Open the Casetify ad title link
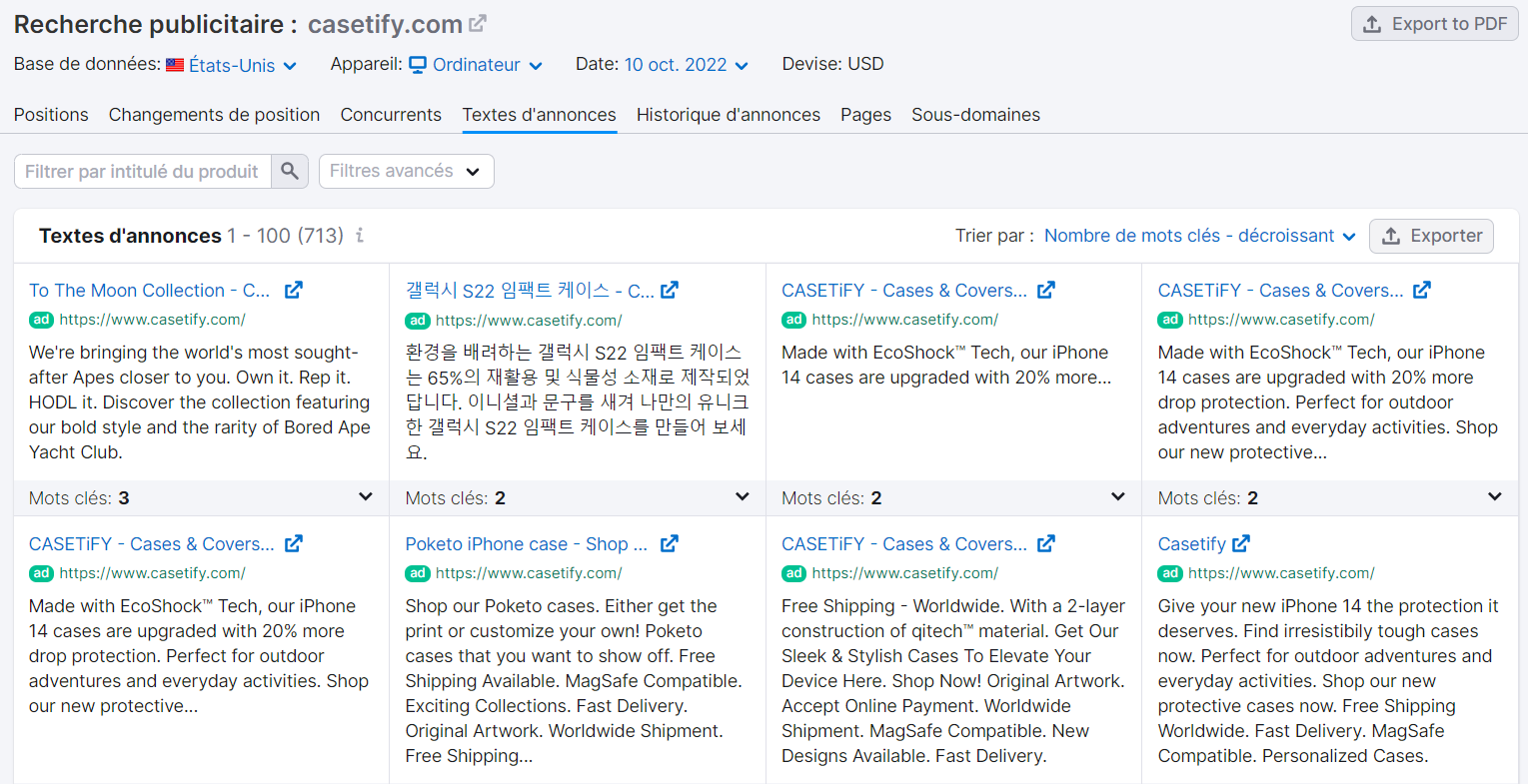The width and height of the screenshot is (1528, 784). 1191,544
